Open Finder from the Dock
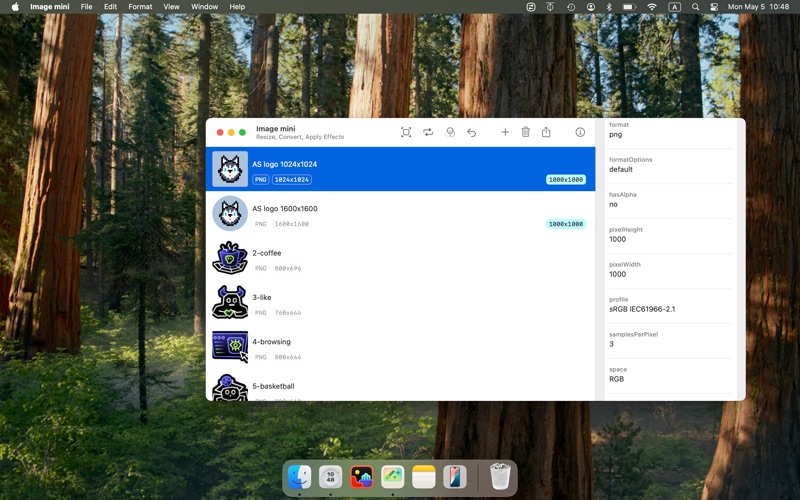This screenshot has width=800, height=500. [299, 478]
